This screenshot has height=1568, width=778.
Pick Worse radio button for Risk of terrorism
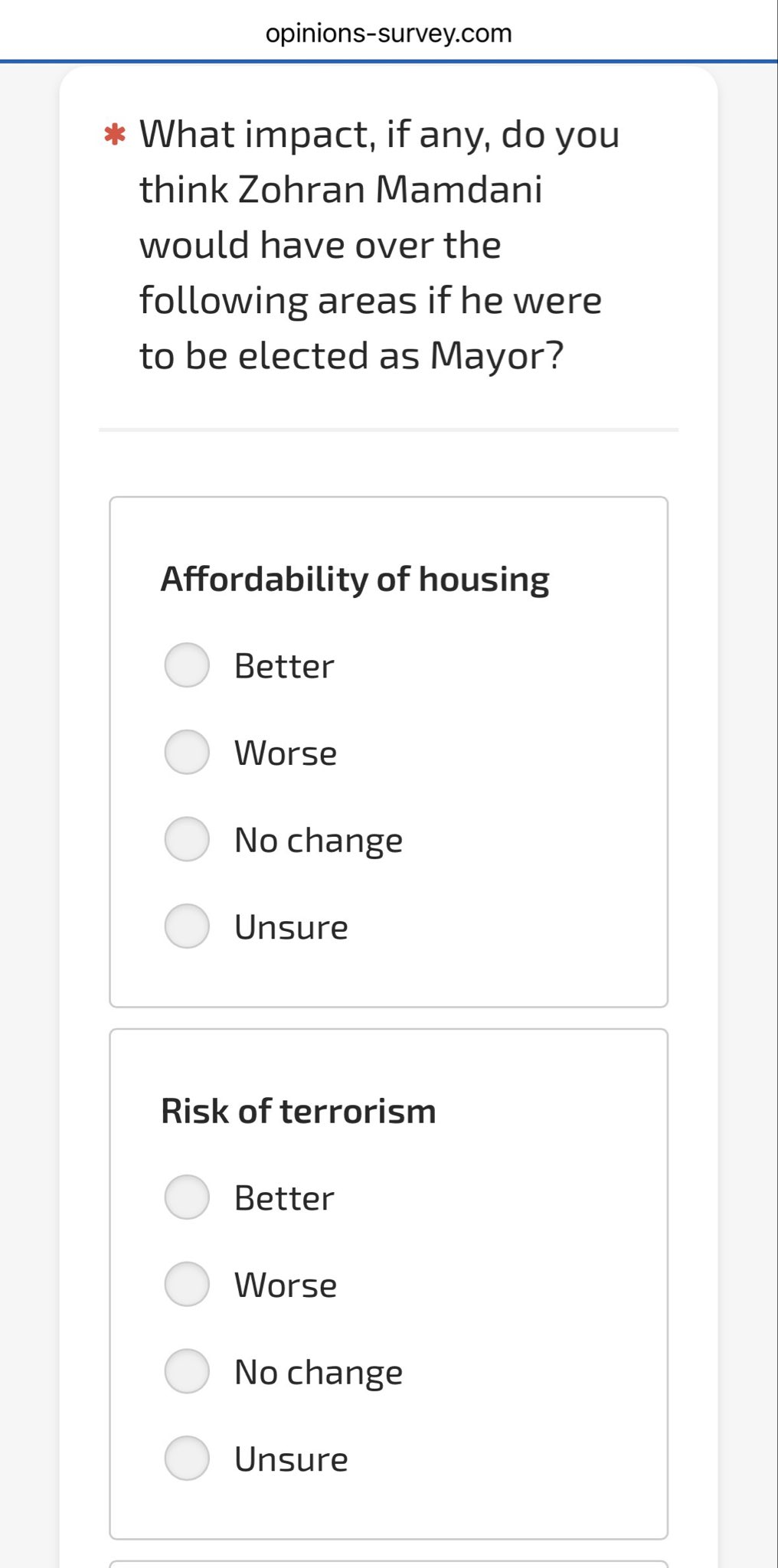pyautogui.click(x=187, y=1284)
